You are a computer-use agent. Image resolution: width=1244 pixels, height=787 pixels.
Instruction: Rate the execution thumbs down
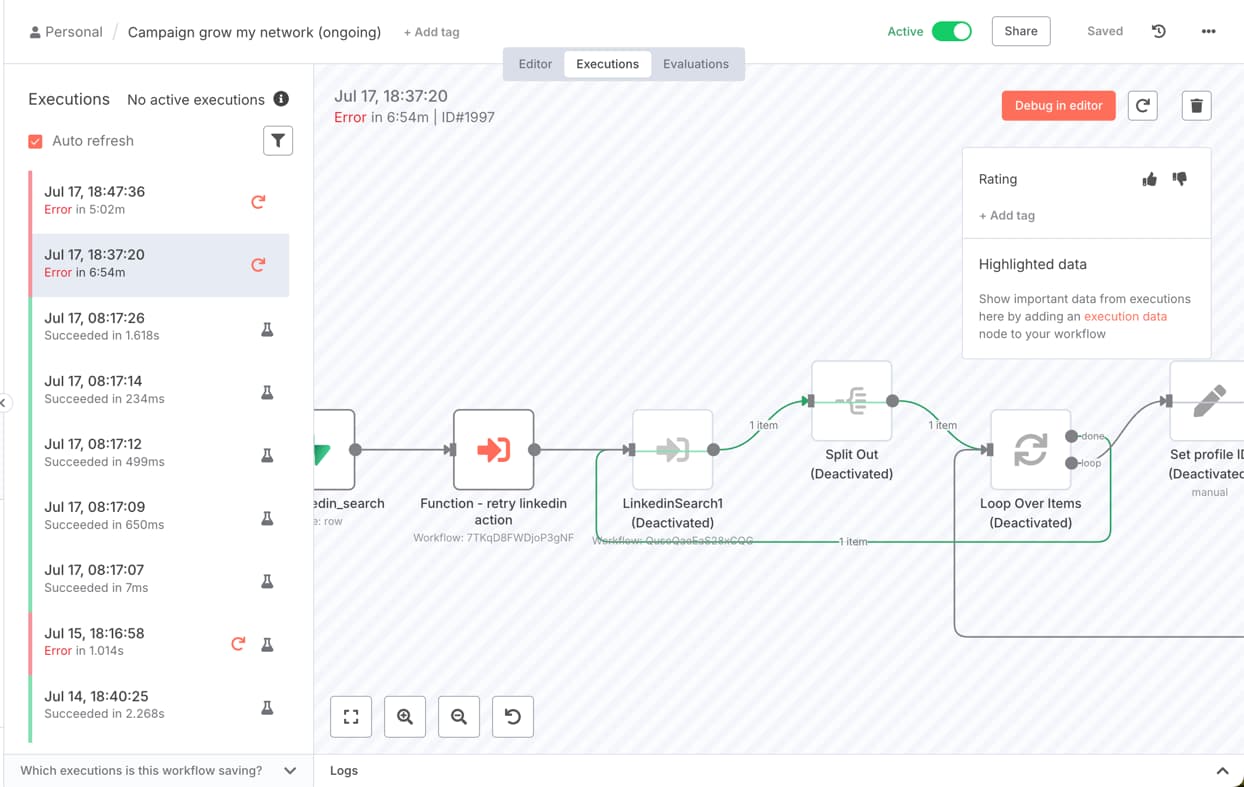1180,179
